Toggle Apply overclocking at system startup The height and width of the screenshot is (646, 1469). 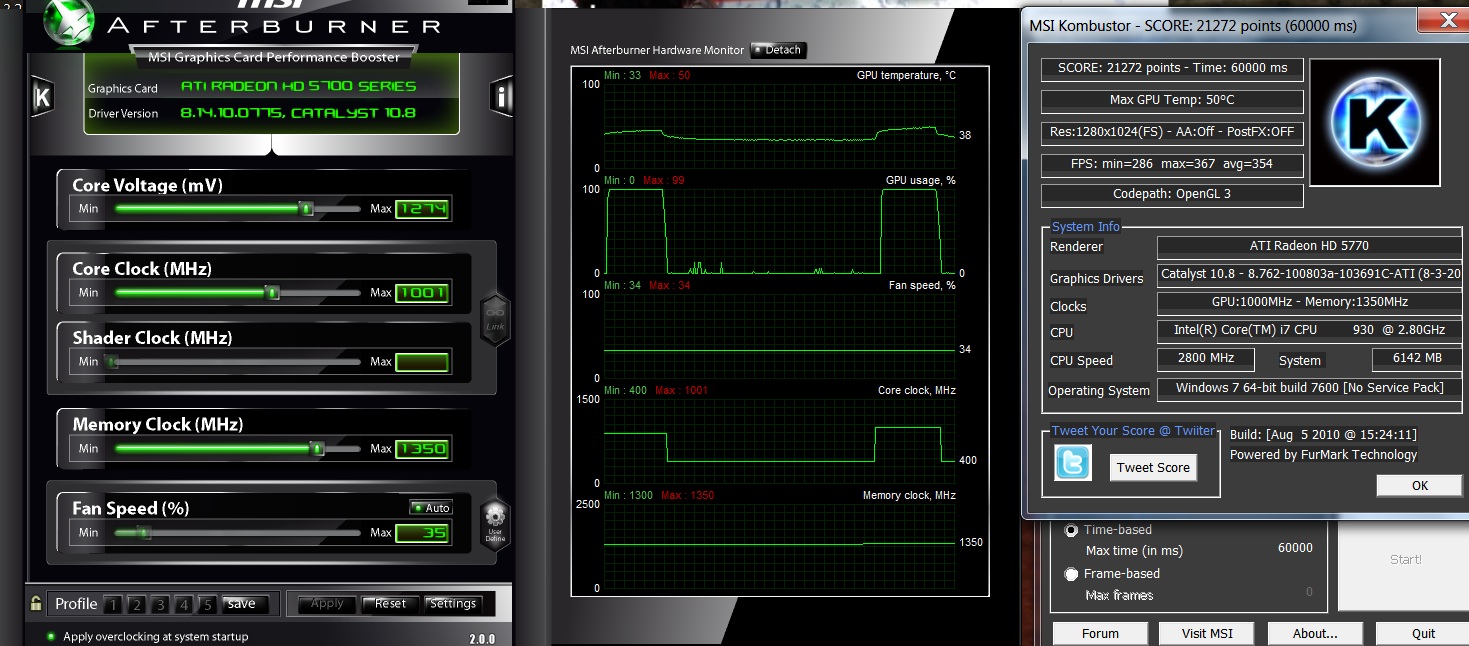[52, 636]
